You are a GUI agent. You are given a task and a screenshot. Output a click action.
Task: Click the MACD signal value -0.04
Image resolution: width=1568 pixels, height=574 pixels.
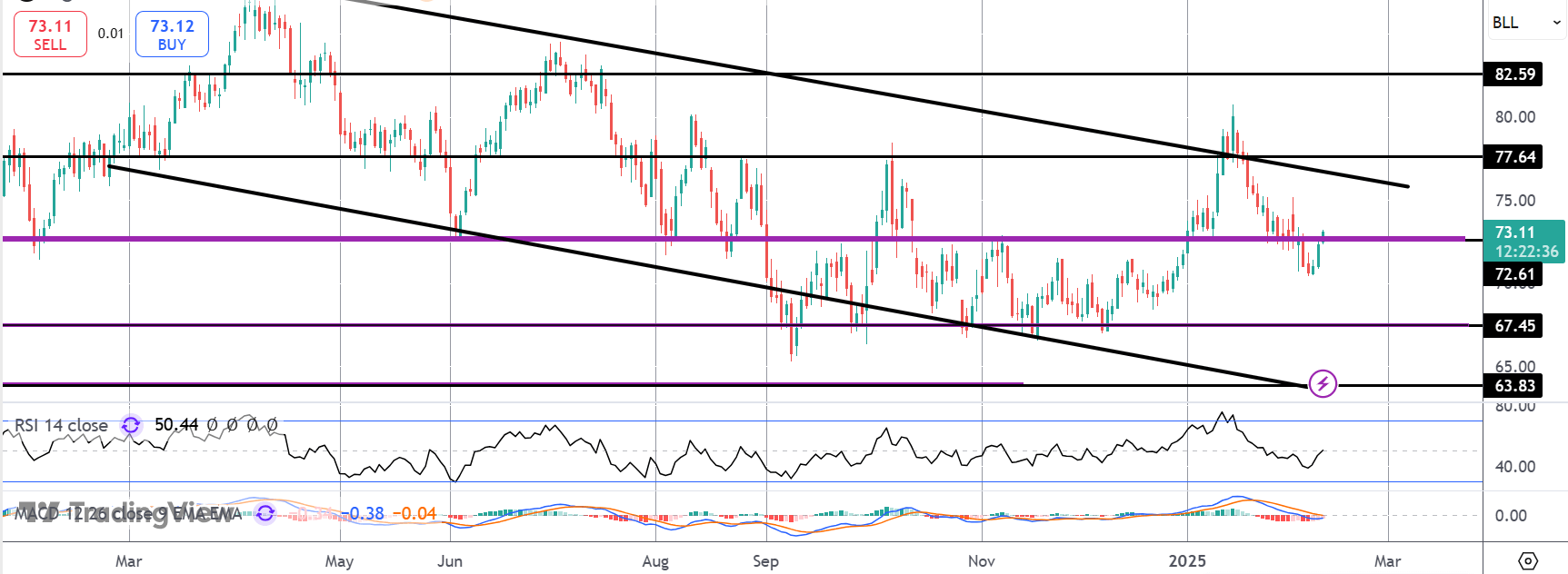[x=414, y=513]
